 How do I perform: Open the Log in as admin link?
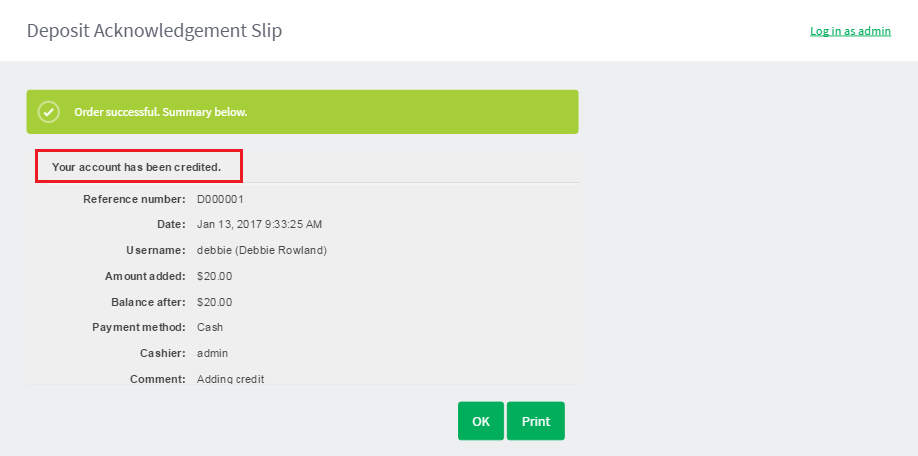[x=850, y=31]
